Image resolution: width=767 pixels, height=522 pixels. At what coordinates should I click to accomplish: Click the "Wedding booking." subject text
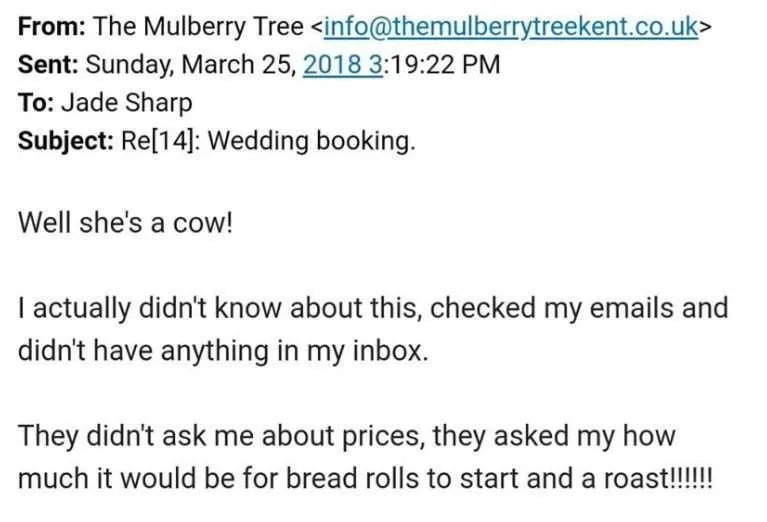click(312, 141)
